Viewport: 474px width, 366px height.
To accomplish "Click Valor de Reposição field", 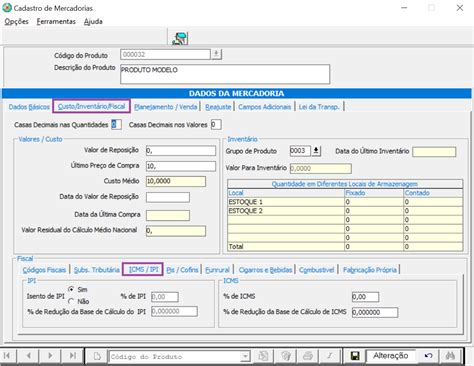I will click(181, 151).
